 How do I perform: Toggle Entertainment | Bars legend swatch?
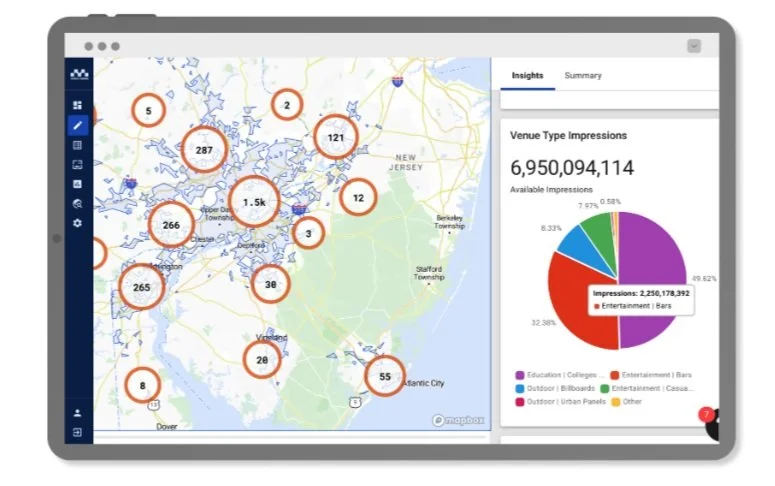pos(614,375)
